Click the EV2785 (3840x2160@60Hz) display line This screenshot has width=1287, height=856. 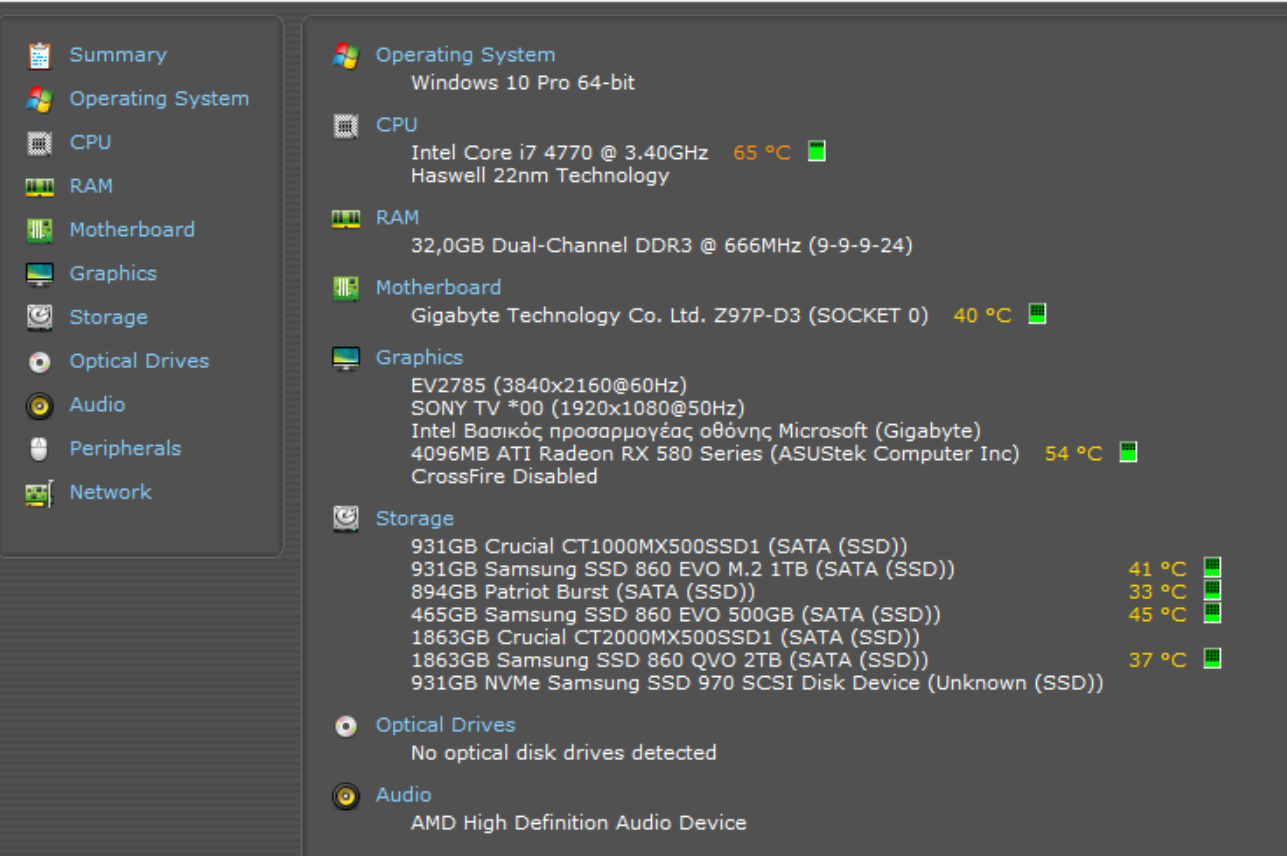(x=549, y=385)
